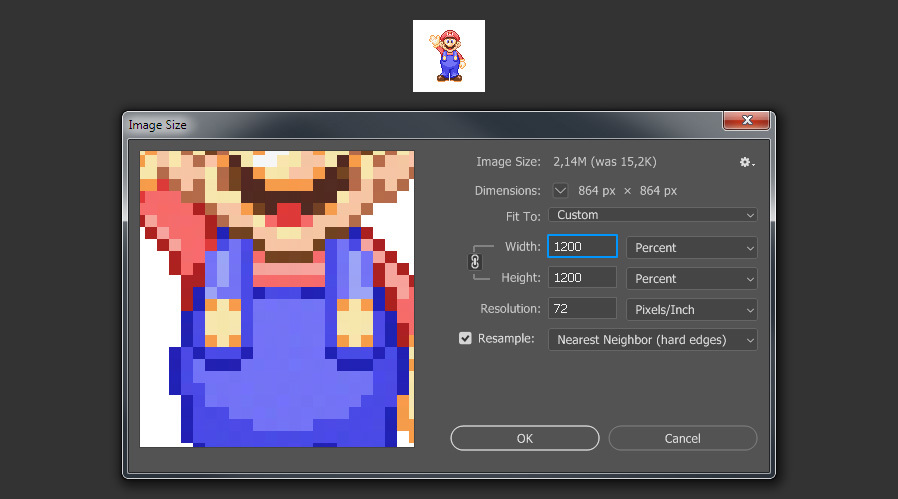898x499 pixels.
Task: Click the Resolution input field
Action: click(x=582, y=308)
